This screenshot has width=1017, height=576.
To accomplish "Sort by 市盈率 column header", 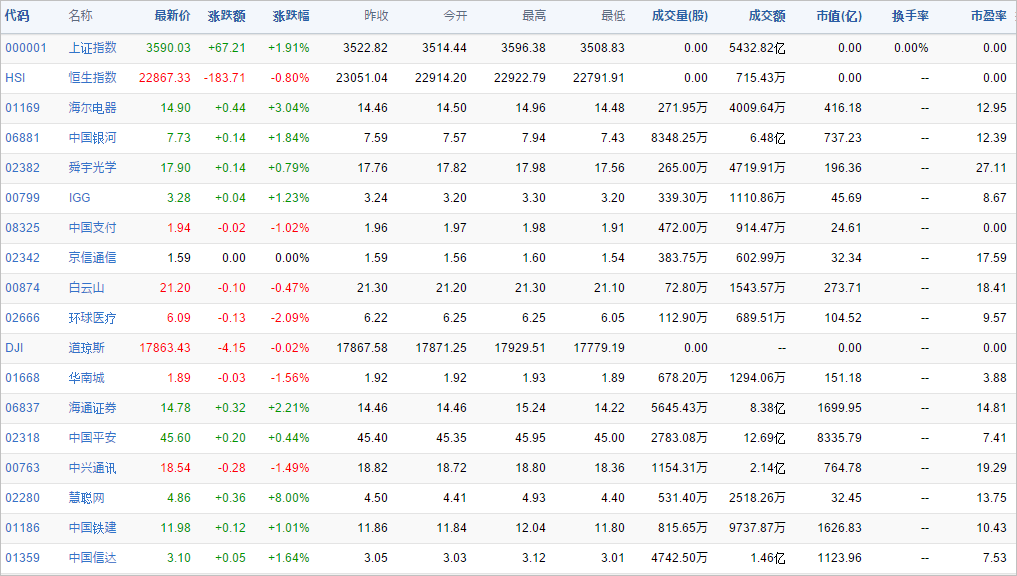I will pyautogui.click(x=988, y=16).
